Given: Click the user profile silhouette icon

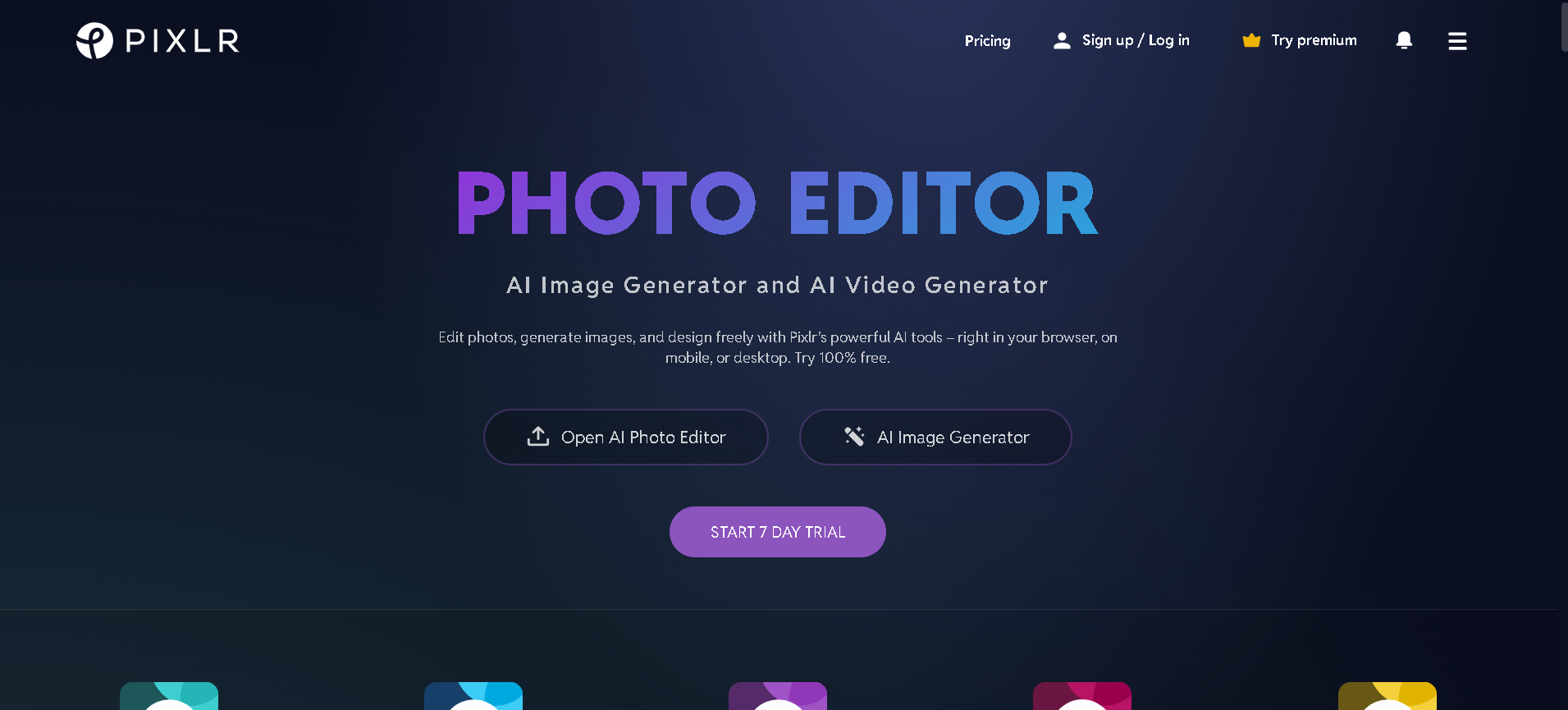Looking at the screenshot, I should tap(1062, 40).
